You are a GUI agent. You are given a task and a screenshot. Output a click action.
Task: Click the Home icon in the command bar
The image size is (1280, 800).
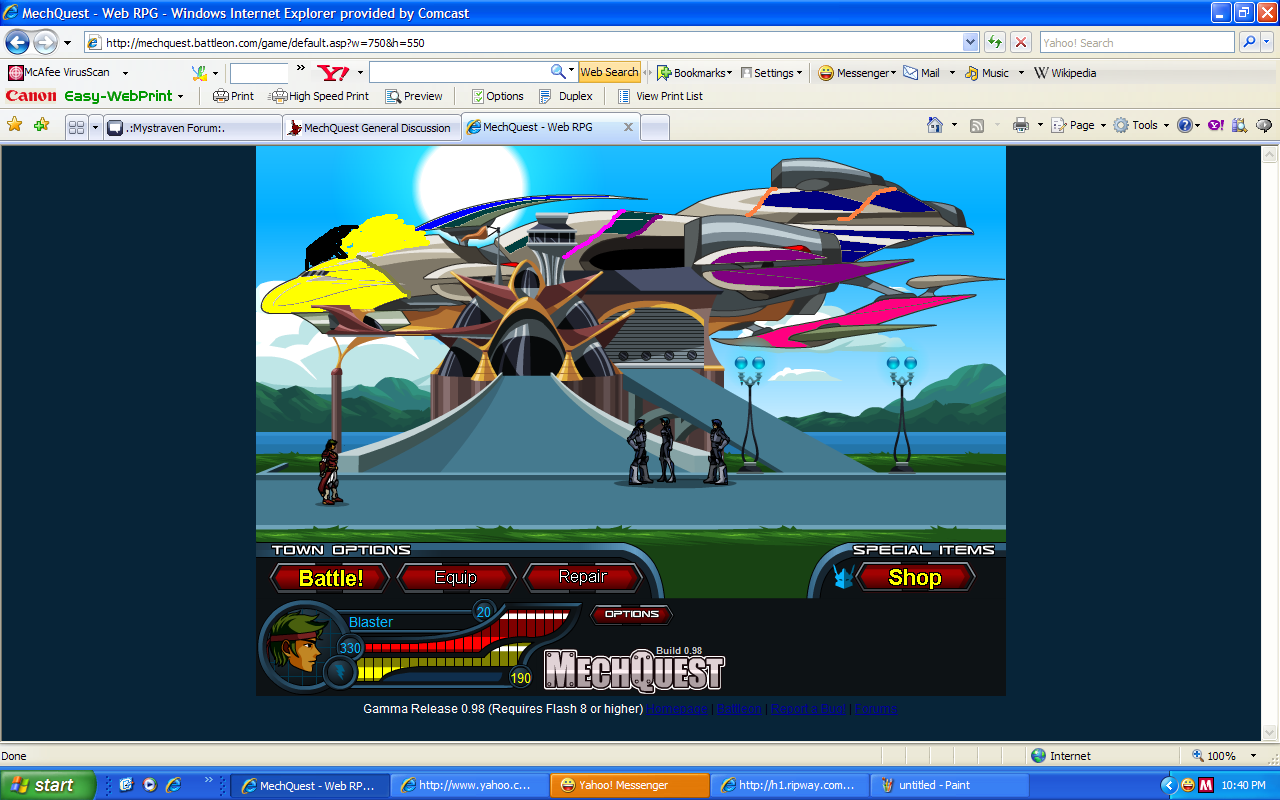pyautogui.click(x=935, y=125)
